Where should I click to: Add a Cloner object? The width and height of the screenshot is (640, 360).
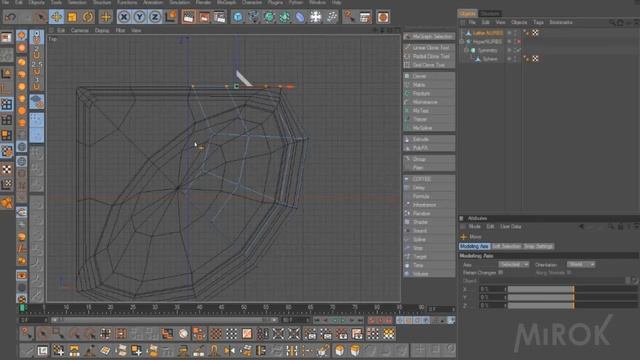click(x=429, y=76)
